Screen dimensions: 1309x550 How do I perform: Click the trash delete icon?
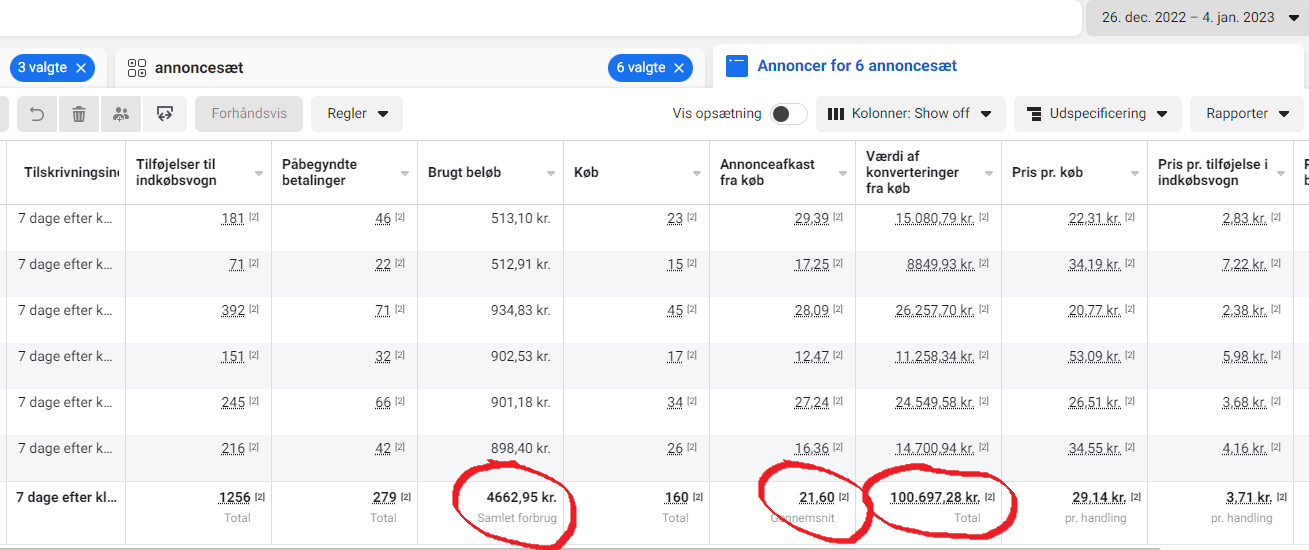click(79, 114)
